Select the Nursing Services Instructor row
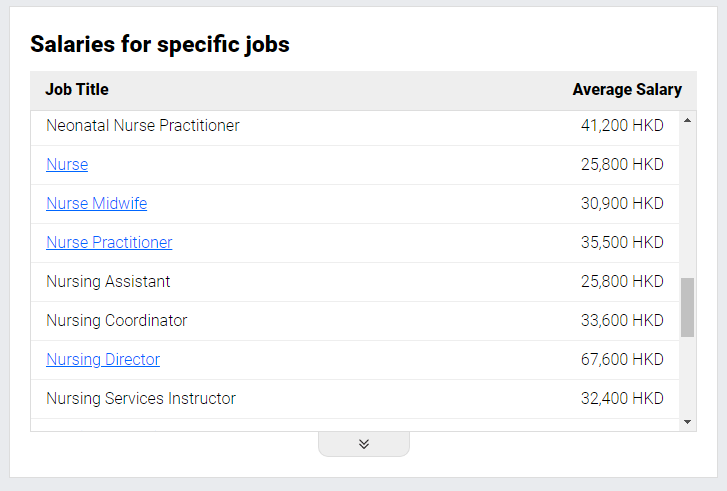This screenshot has height=491, width=727. 355,398
